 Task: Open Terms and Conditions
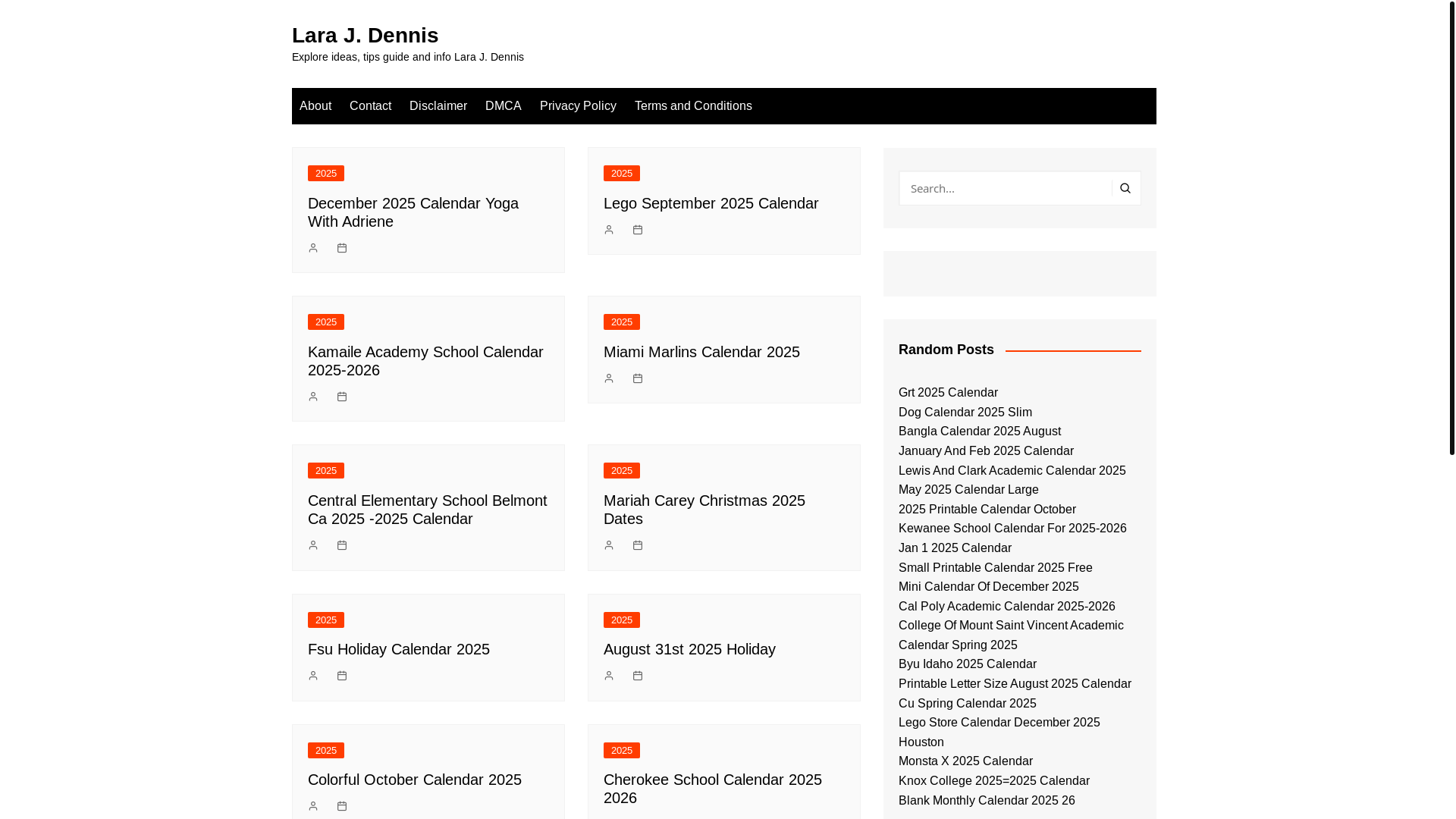(x=693, y=106)
